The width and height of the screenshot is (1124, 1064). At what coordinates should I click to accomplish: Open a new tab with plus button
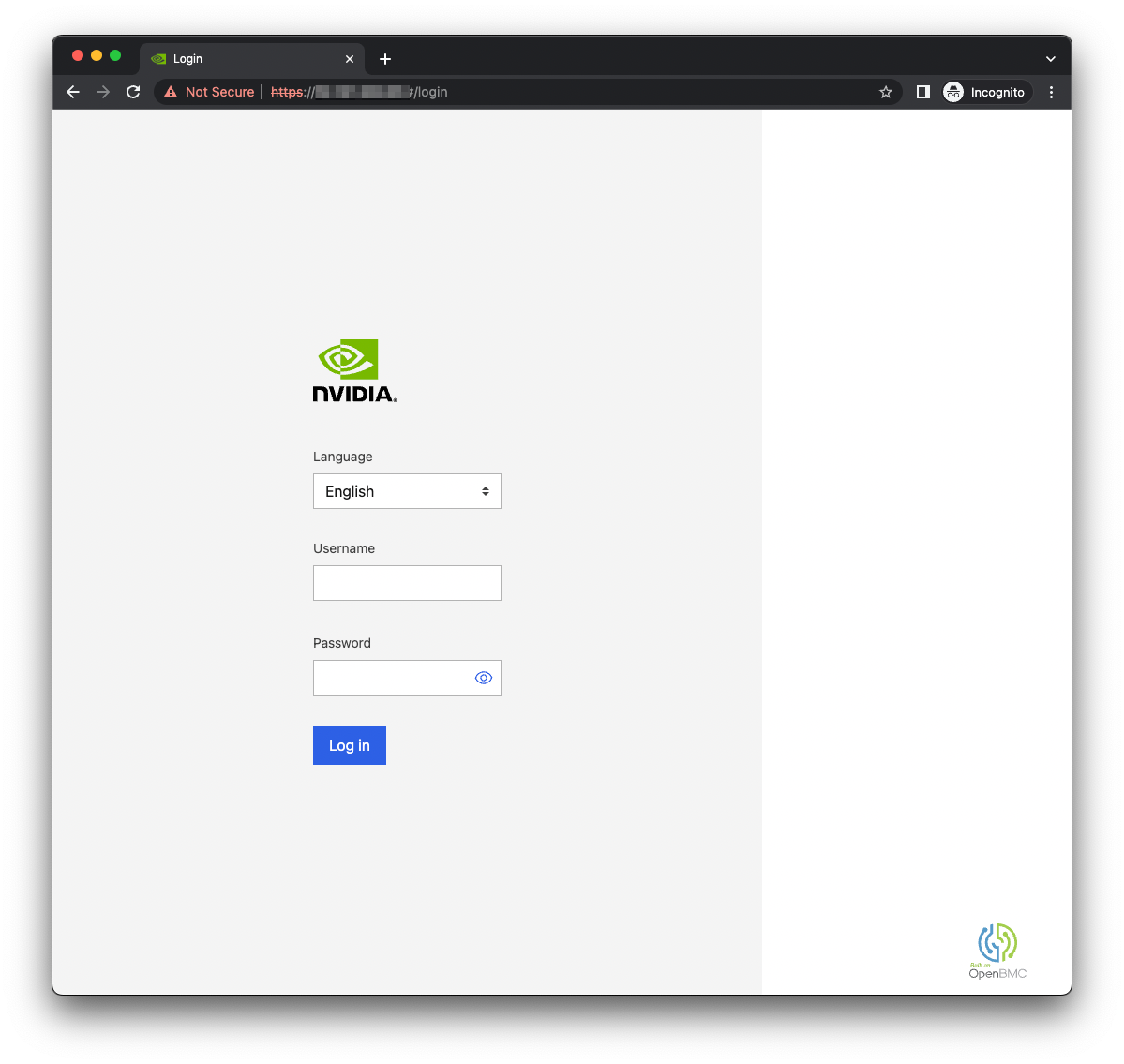point(385,59)
